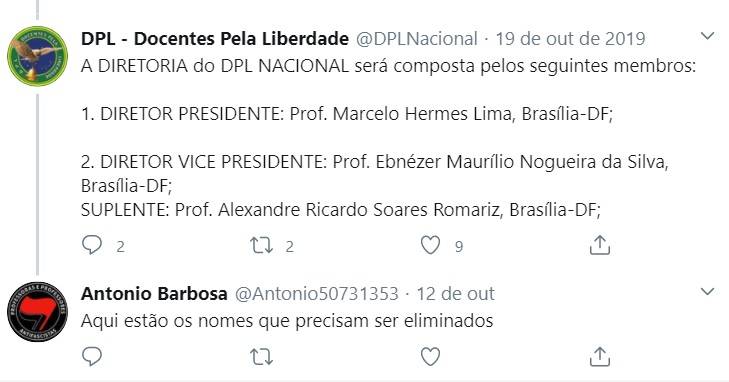Open the @Antonio50731353 handle
Viewport: 729px width, 382px height.
[317, 294]
